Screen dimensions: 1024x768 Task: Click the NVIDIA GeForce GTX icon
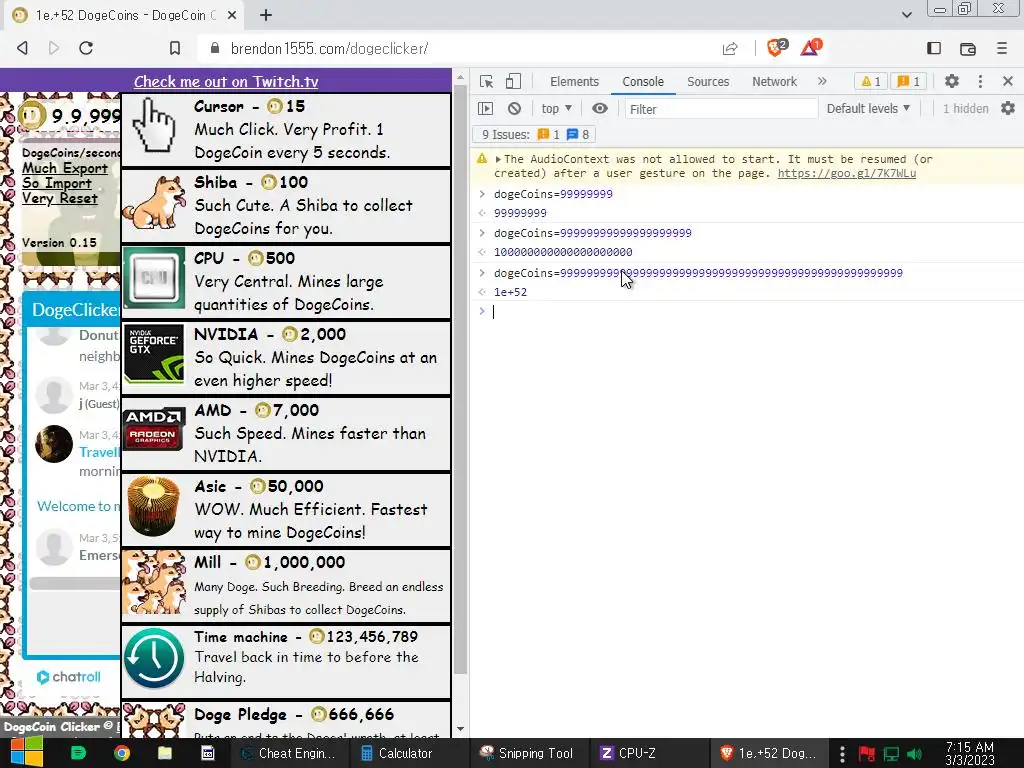pyautogui.click(x=154, y=353)
